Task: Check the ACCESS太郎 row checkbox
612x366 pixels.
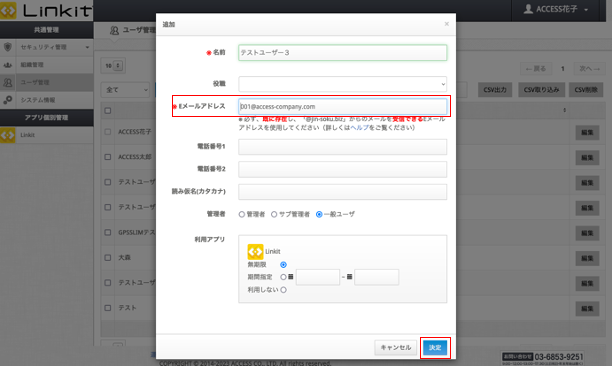Action: click(108, 157)
